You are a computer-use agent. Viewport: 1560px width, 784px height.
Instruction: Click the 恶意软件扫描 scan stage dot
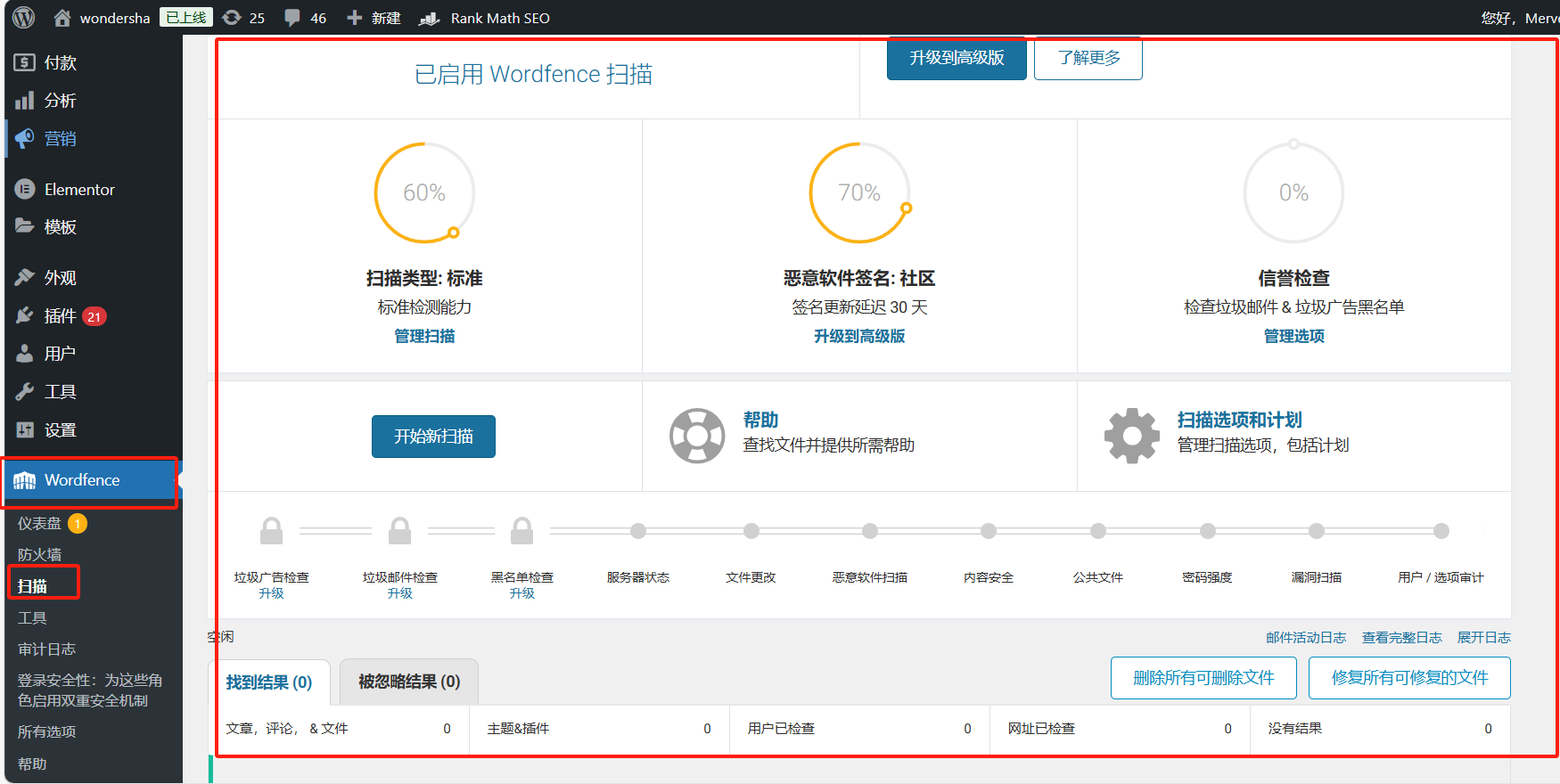pos(870,531)
